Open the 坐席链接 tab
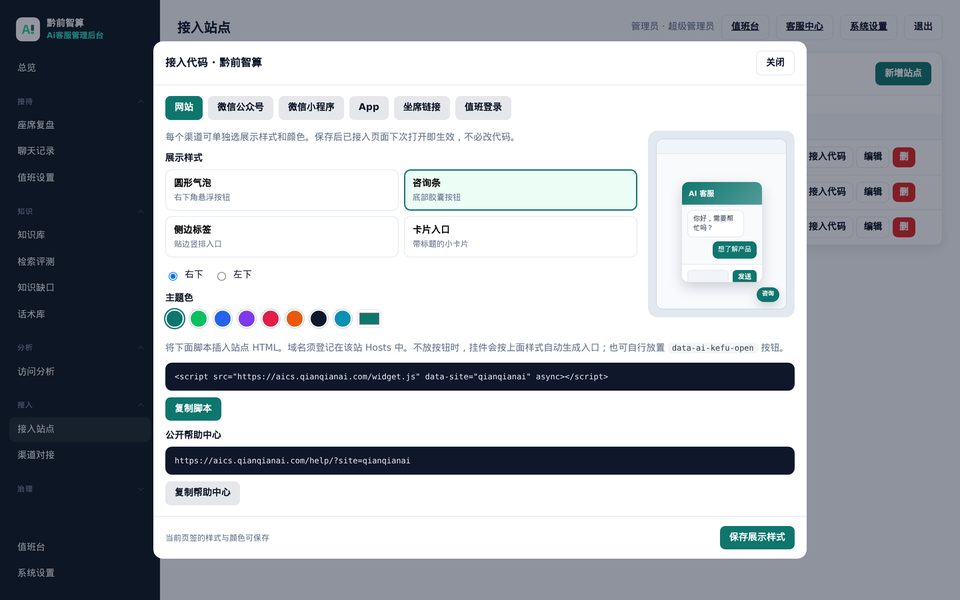 (422, 107)
